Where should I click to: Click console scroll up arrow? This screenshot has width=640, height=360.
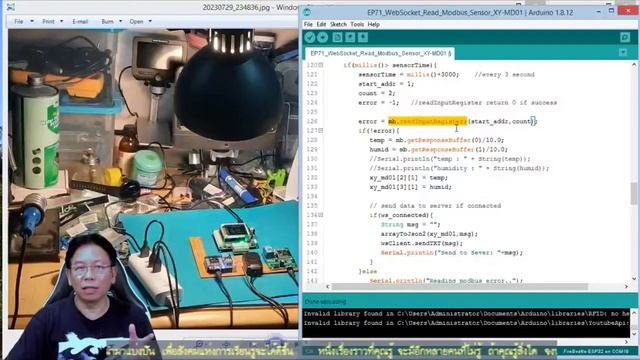click(x=634, y=313)
